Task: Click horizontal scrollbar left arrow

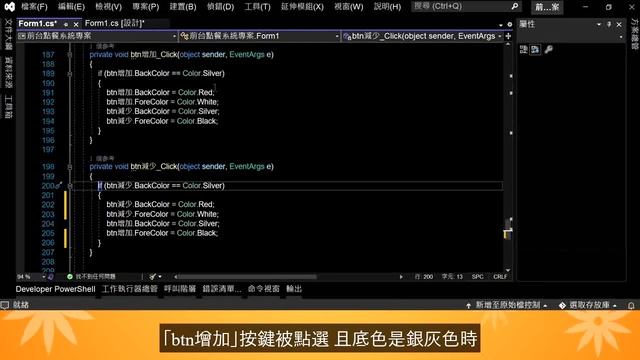Action: [176, 277]
